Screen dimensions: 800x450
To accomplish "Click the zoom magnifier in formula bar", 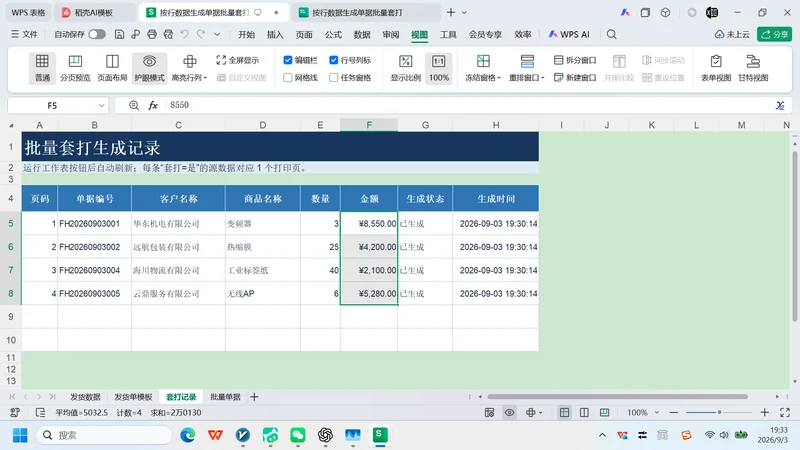I will pyautogui.click(x=134, y=105).
